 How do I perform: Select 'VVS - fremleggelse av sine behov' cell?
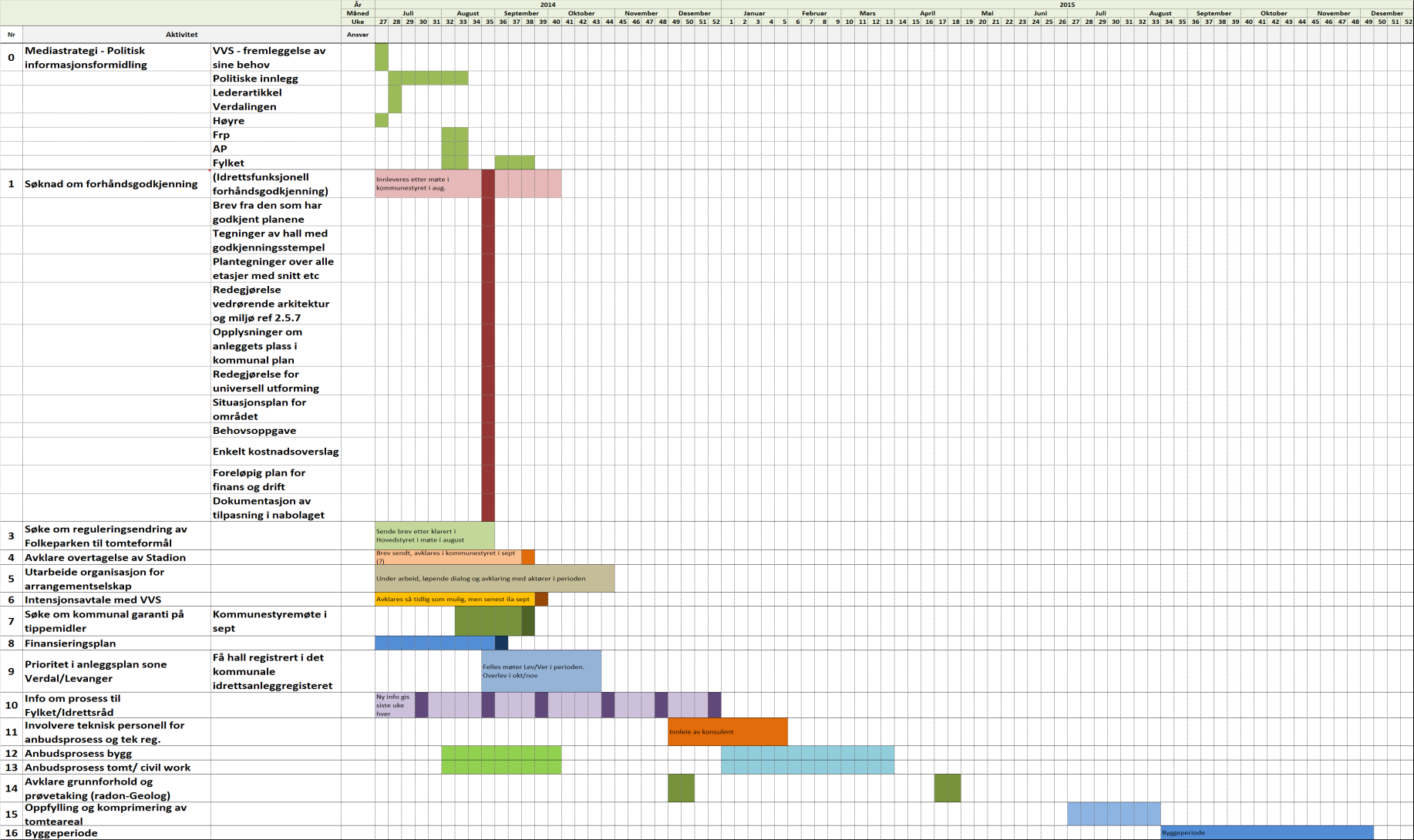(276, 57)
